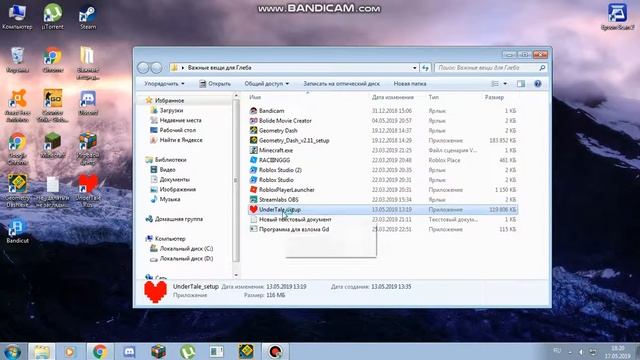This screenshot has width=640, height=360.
Task: Select the Программа для взлома Gd file
Action: [x=293, y=229]
